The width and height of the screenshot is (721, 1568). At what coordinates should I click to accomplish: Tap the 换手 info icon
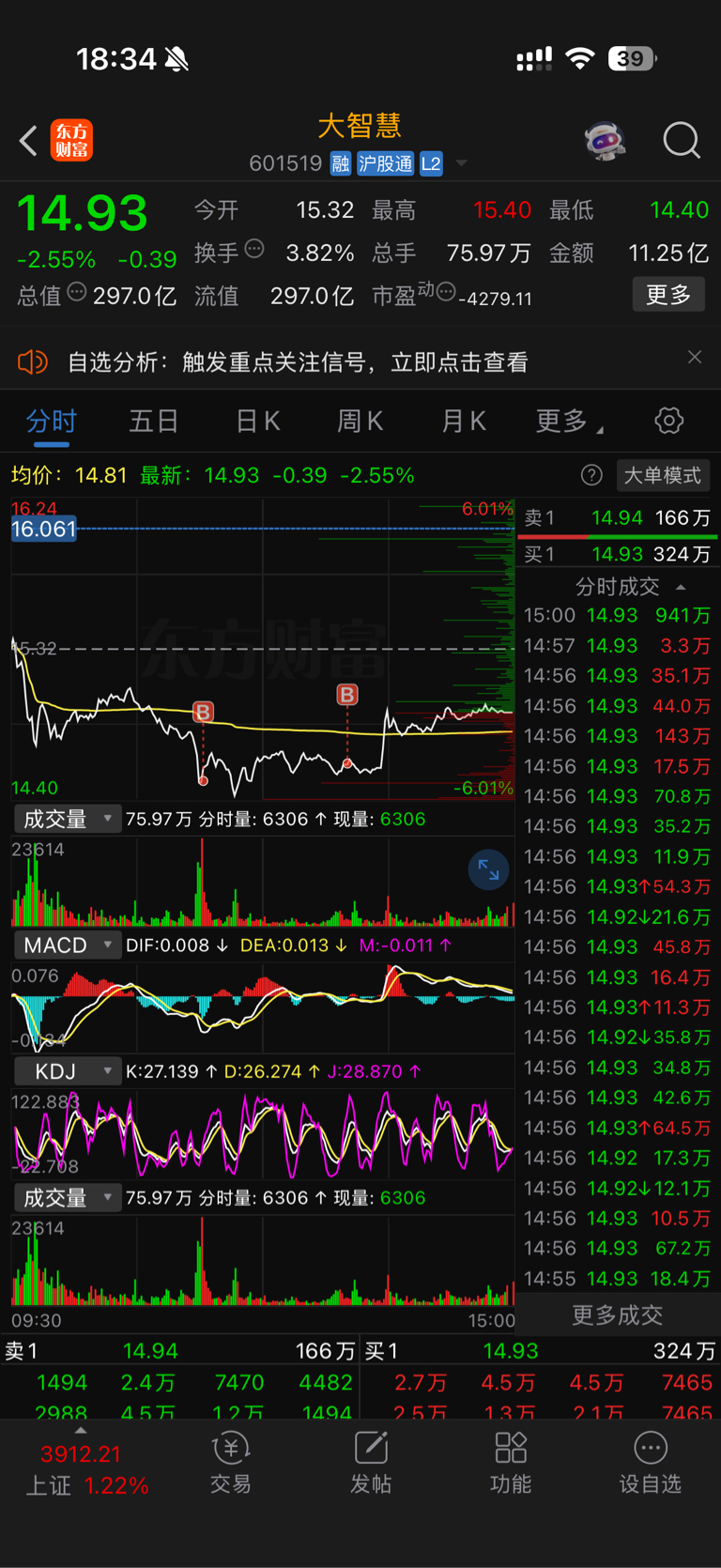tap(254, 249)
